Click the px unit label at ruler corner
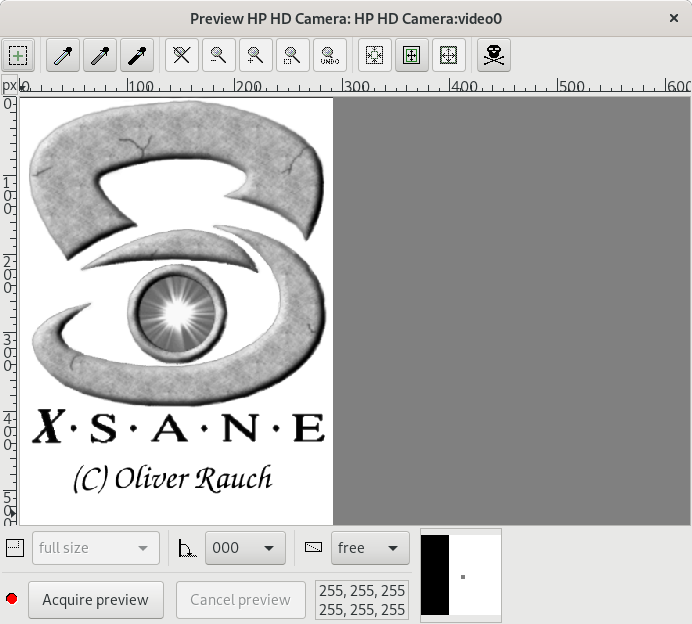The height and width of the screenshot is (624, 692). pos(9,86)
